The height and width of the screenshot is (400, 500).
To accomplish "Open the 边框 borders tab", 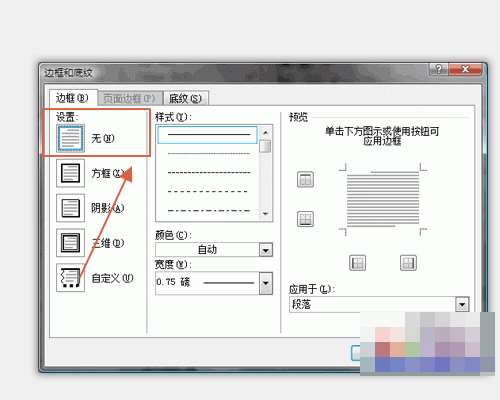I will click(73, 98).
